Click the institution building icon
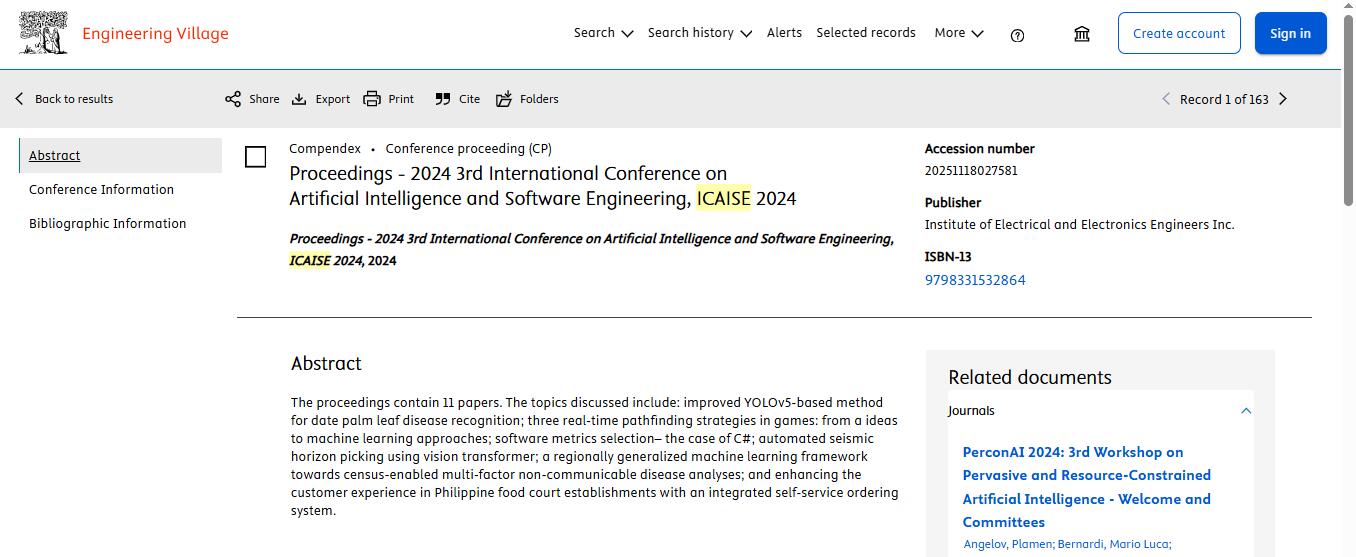1356x557 pixels. (x=1082, y=34)
